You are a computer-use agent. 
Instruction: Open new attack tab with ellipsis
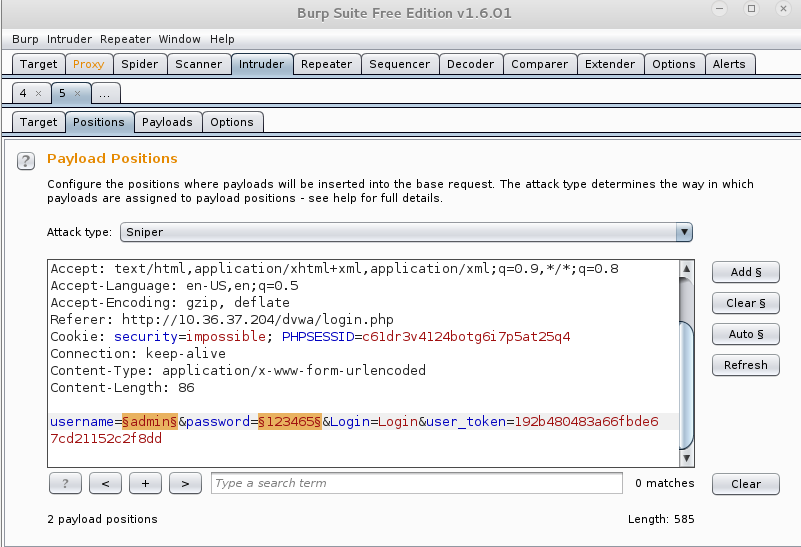tap(105, 93)
